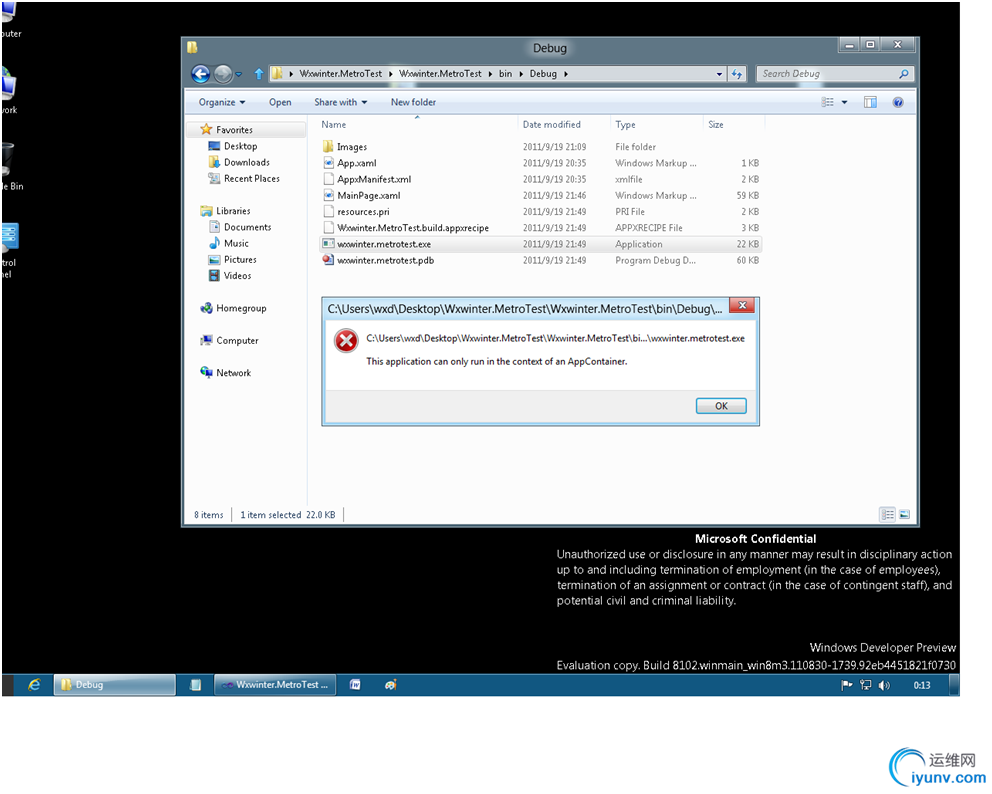Close the AppContainer error dialog
992x794 pixels.
(742, 306)
